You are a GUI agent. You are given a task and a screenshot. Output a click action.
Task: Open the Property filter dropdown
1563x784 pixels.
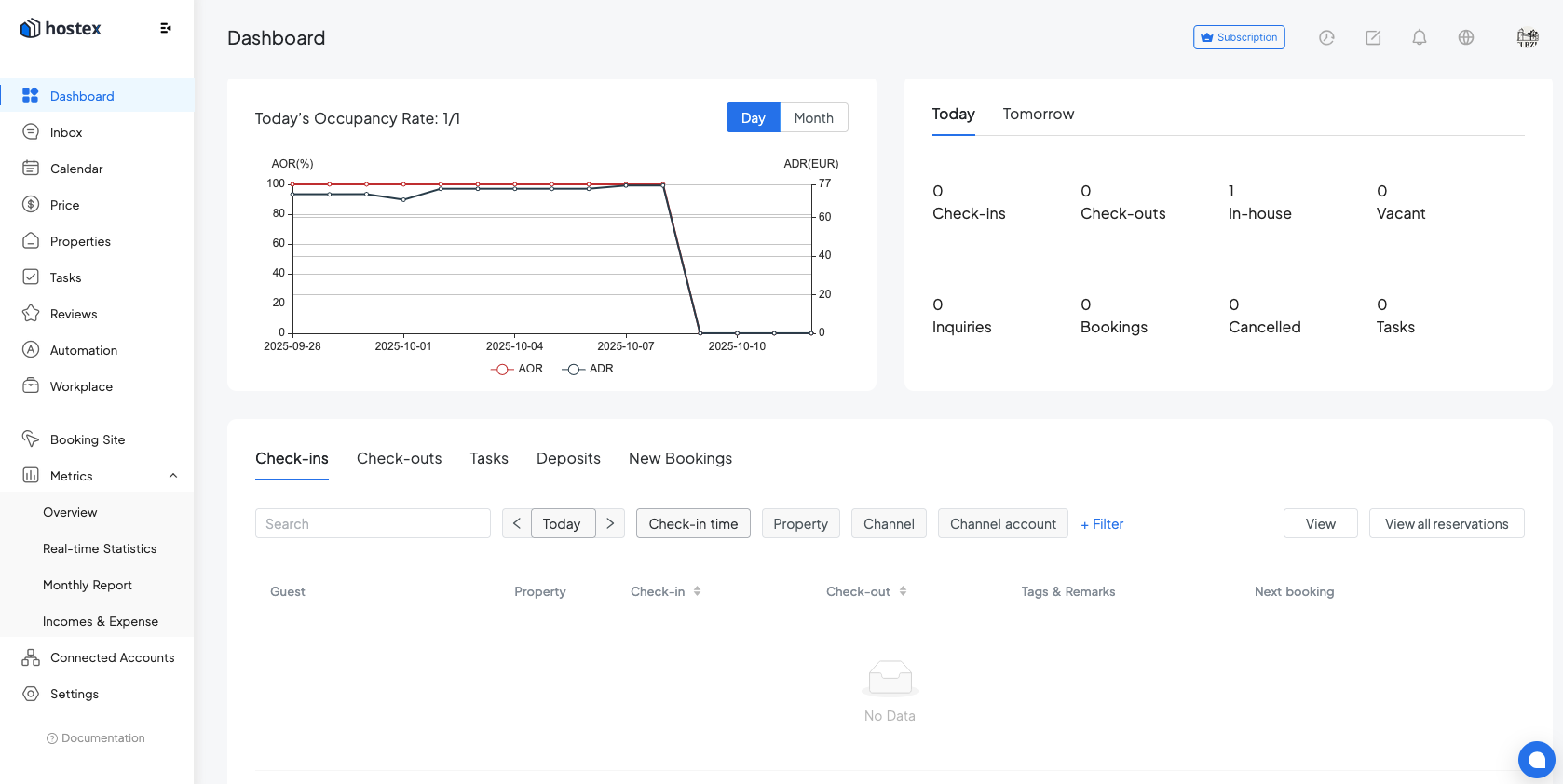(x=800, y=524)
